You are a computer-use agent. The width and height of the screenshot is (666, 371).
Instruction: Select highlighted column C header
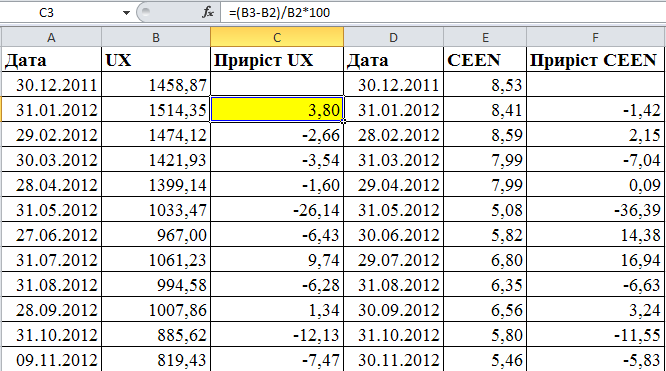pos(277,37)
